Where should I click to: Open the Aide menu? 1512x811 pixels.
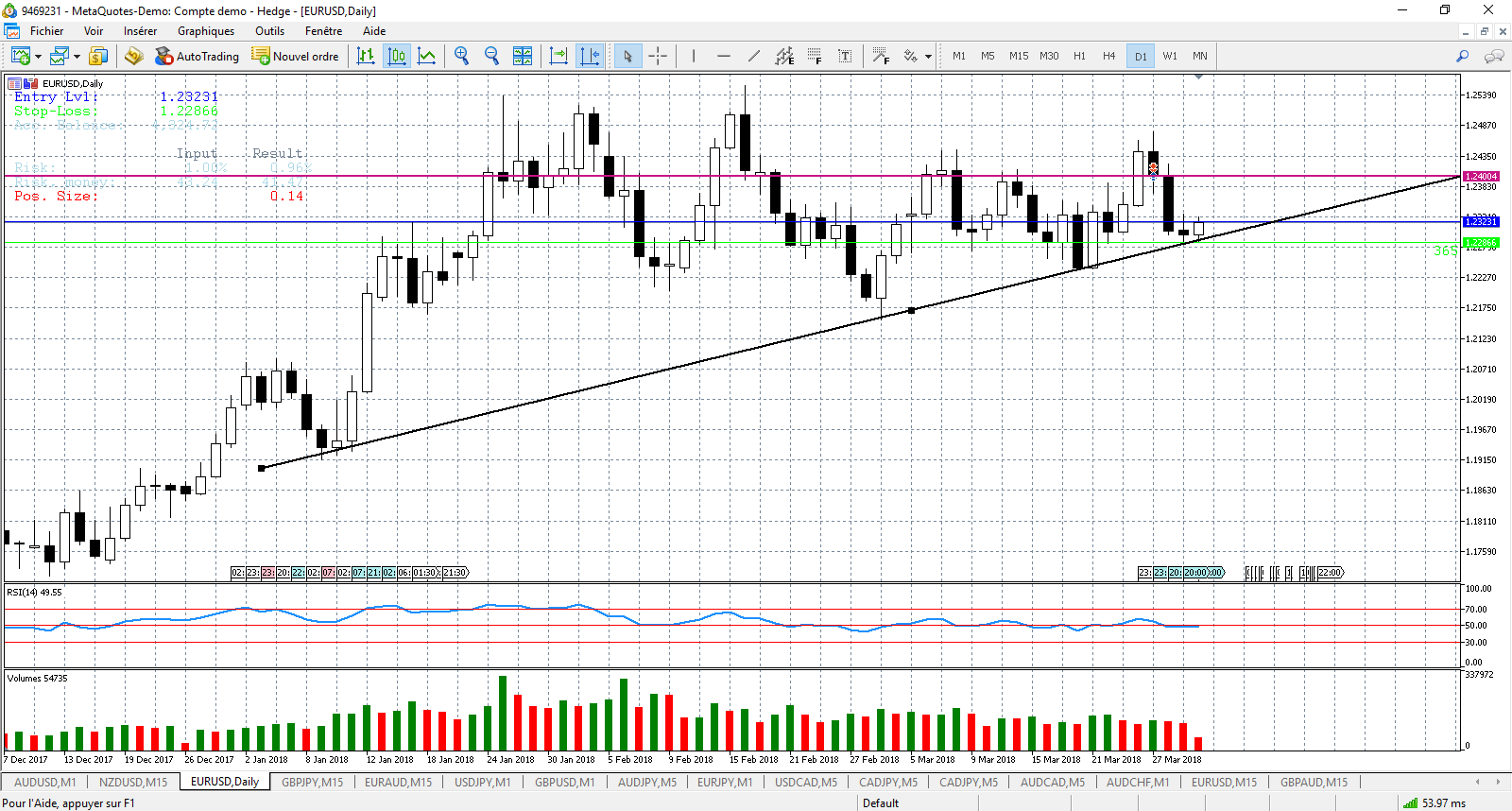pos(374,31)
